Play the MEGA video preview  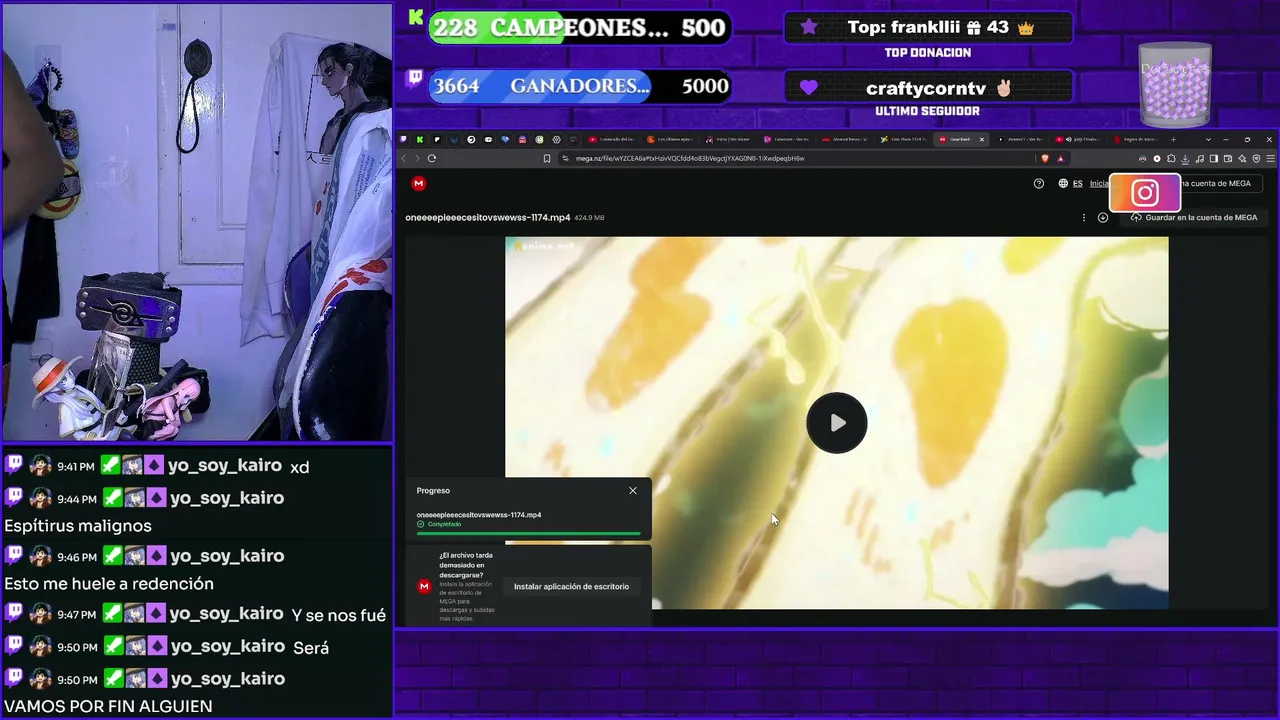[837, 423]
